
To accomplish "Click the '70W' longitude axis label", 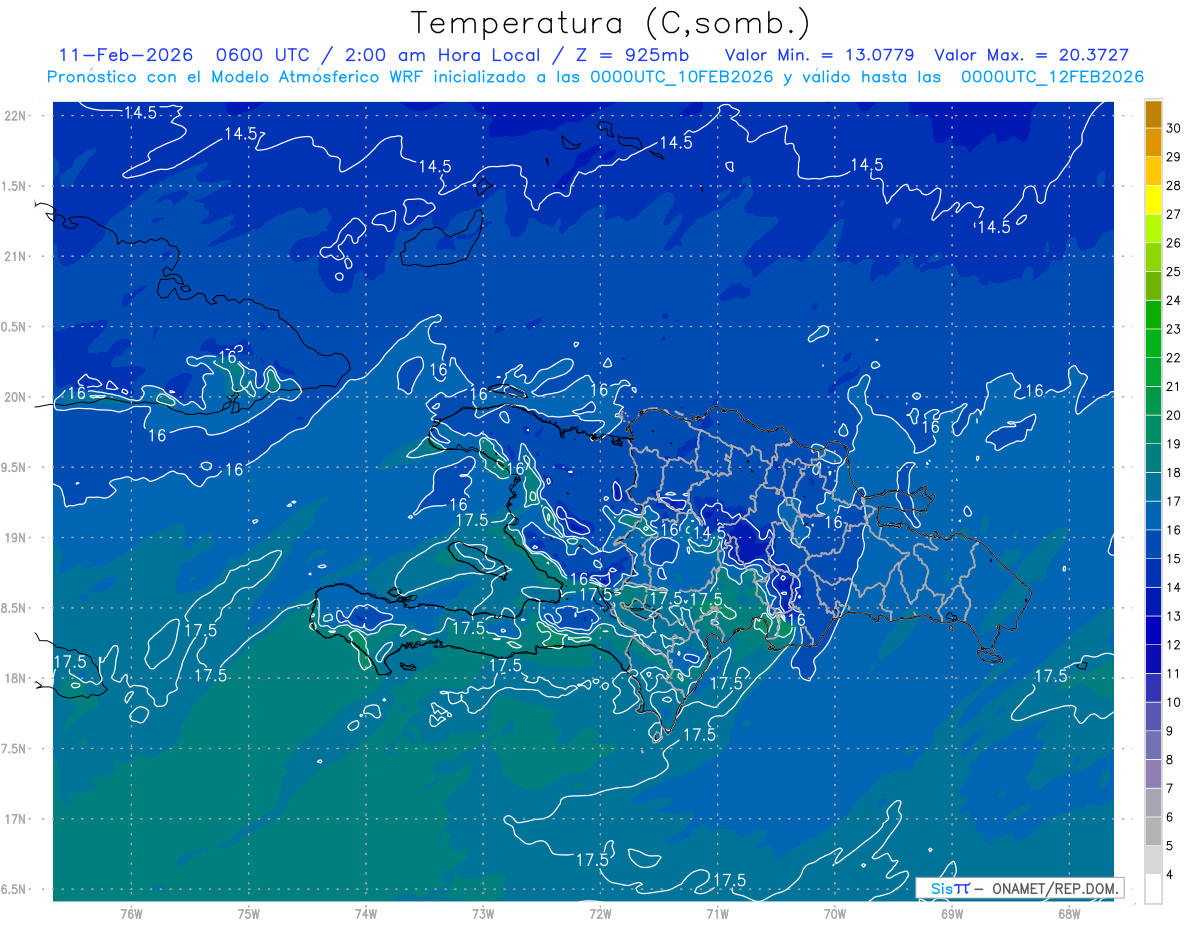I will tap(835, 913).
